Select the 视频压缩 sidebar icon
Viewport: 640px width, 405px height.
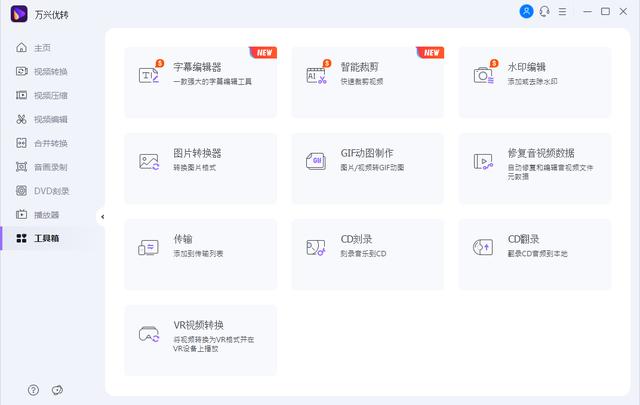21,95
